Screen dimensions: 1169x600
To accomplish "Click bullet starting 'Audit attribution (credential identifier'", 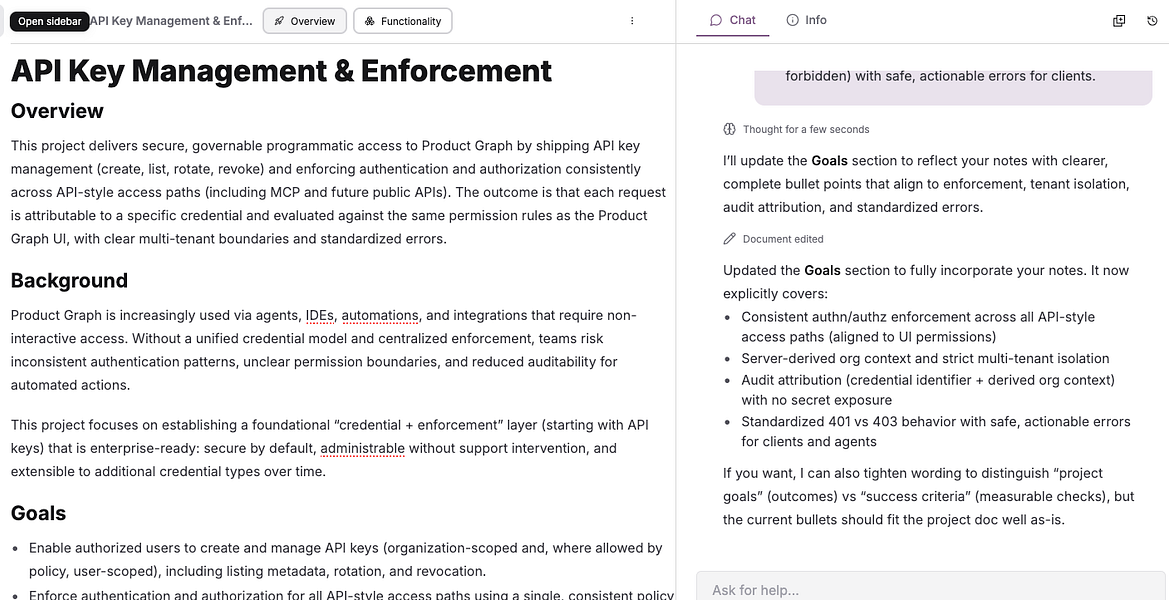I will [x=927, y=390].
